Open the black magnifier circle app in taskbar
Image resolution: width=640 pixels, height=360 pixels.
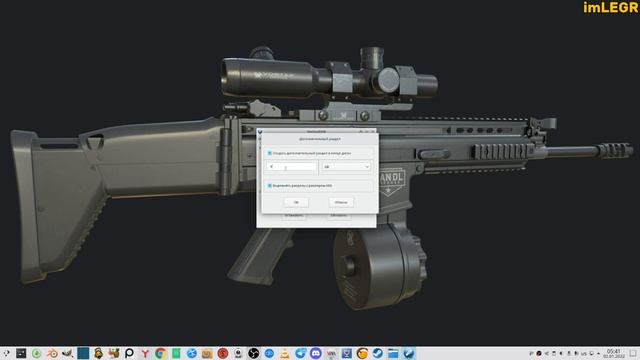[129, 353]
